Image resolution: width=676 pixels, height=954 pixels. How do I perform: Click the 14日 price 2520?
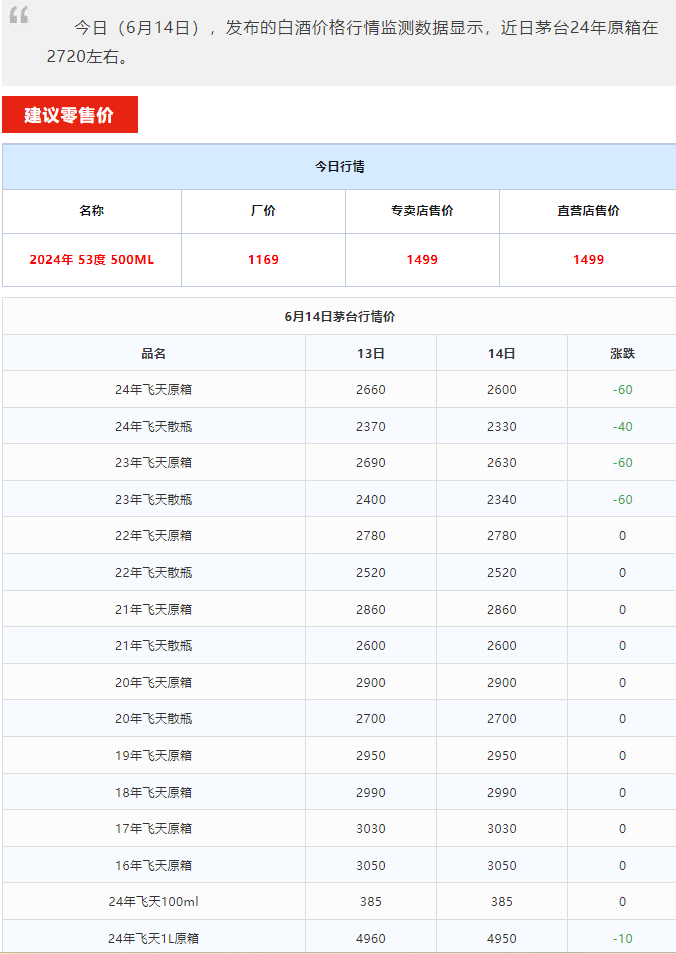[x=501, y=573]
